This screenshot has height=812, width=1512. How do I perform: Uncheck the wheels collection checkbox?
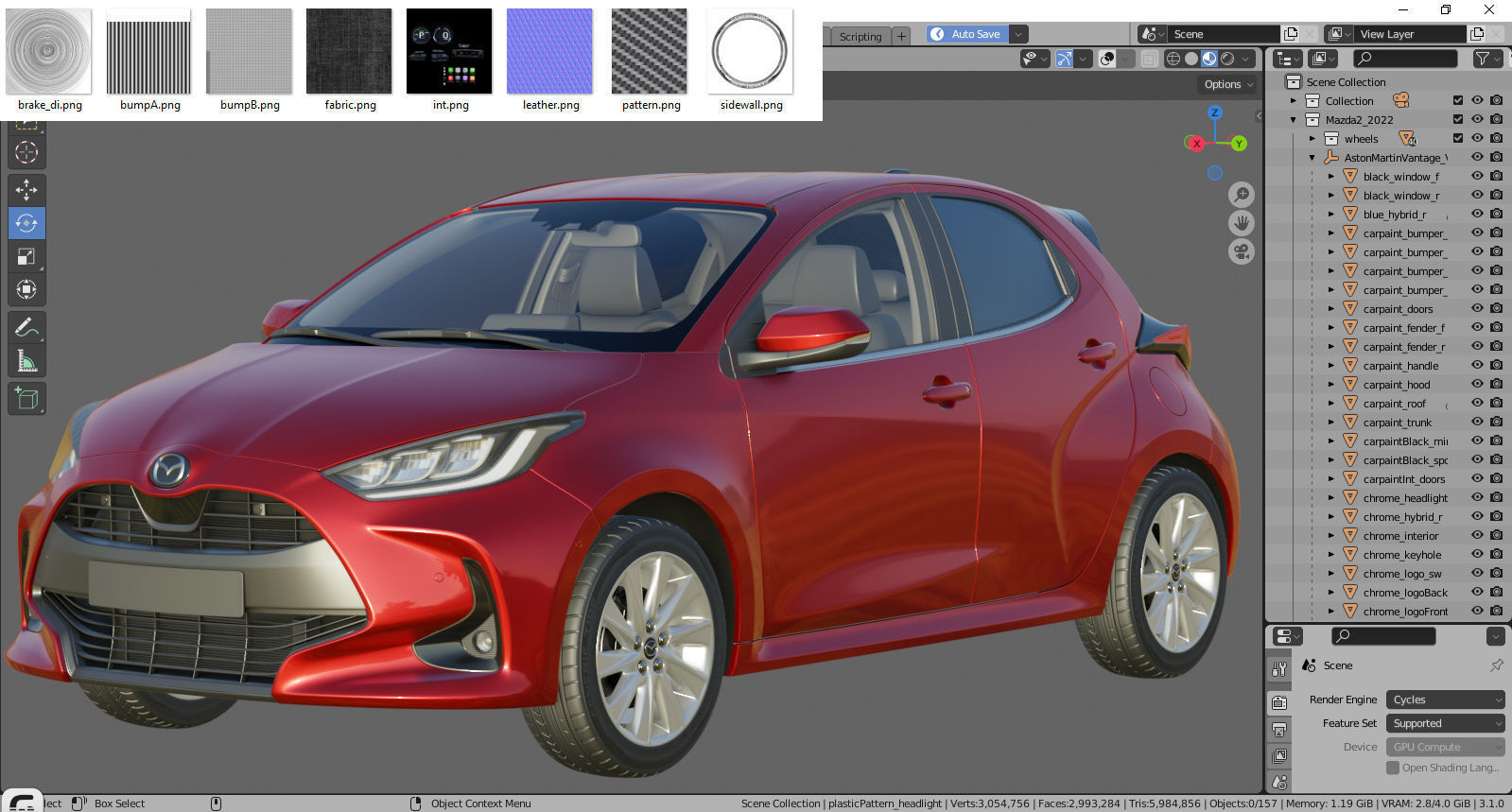tap(1458, 139)
